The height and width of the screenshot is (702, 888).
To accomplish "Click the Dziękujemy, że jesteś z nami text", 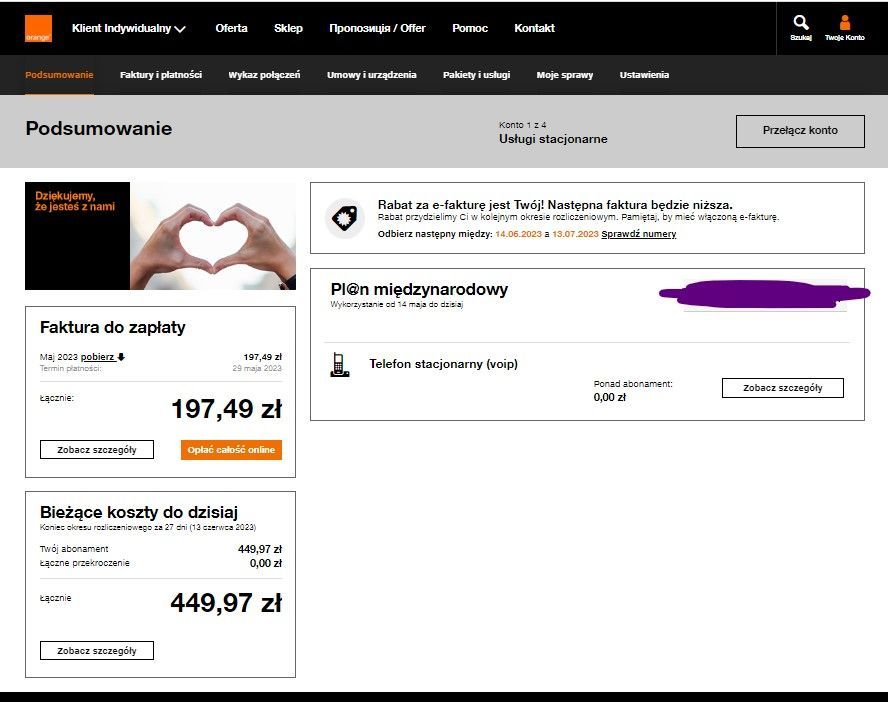I will coord(75,202).
